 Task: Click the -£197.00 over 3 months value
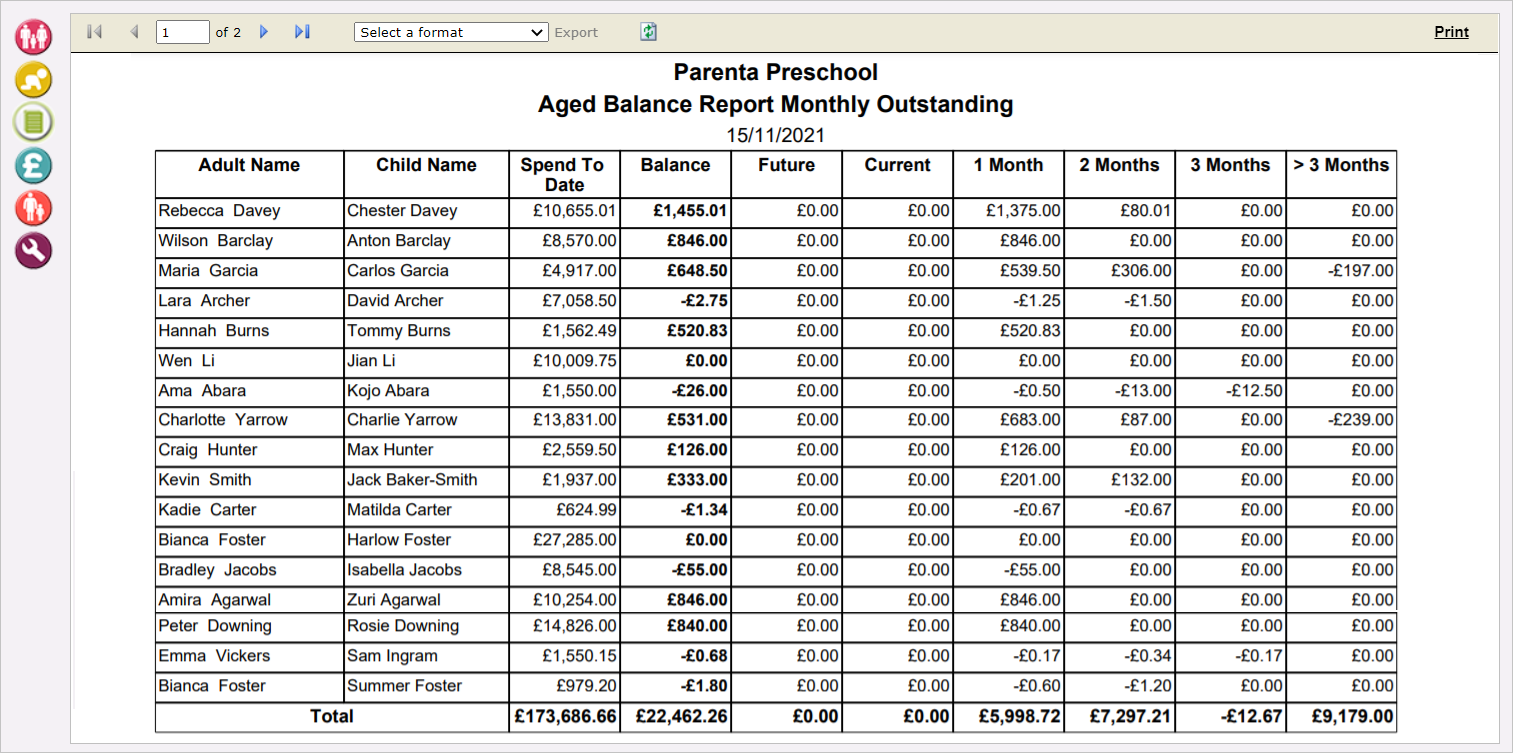tap(1360, 271)
